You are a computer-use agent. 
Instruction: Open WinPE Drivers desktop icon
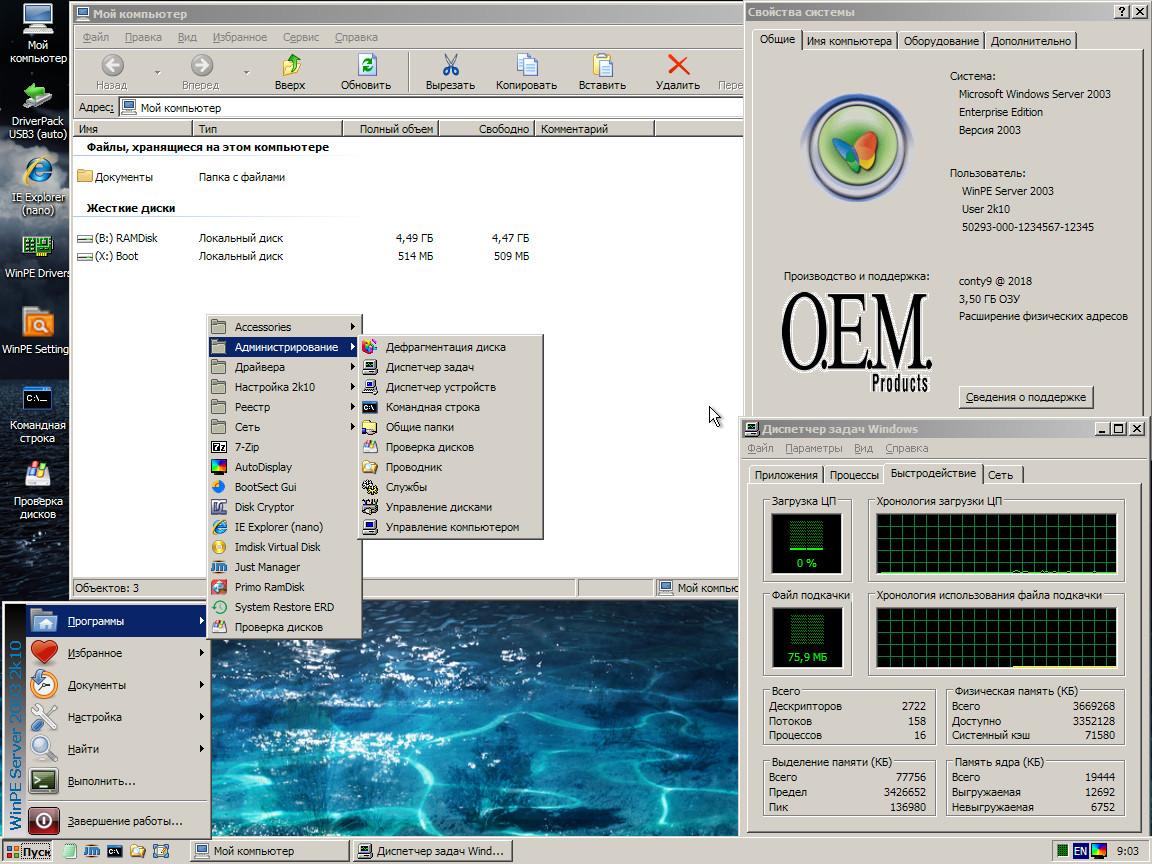(x=37, y=248)
